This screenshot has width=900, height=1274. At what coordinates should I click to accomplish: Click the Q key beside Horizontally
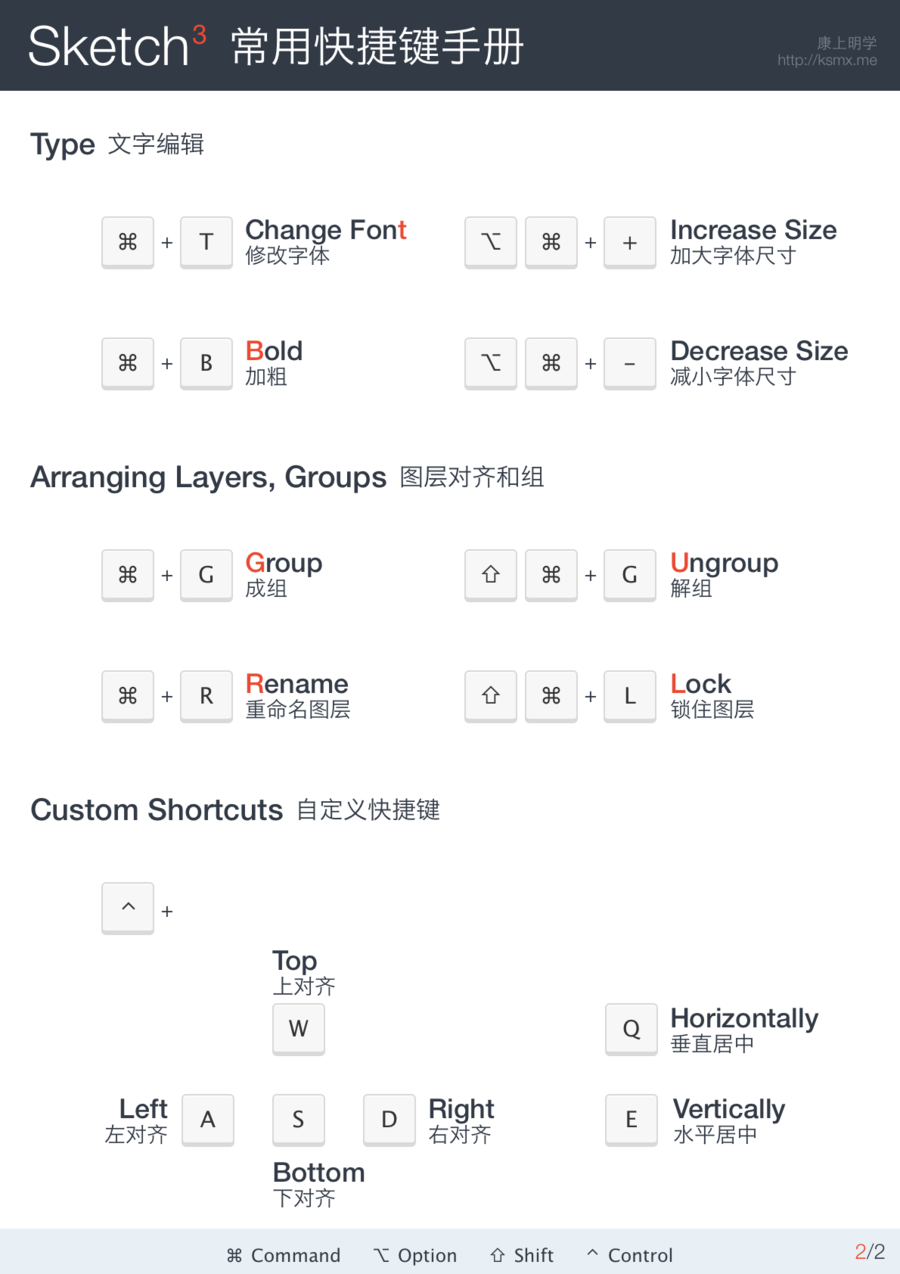tap(631, 1029)
